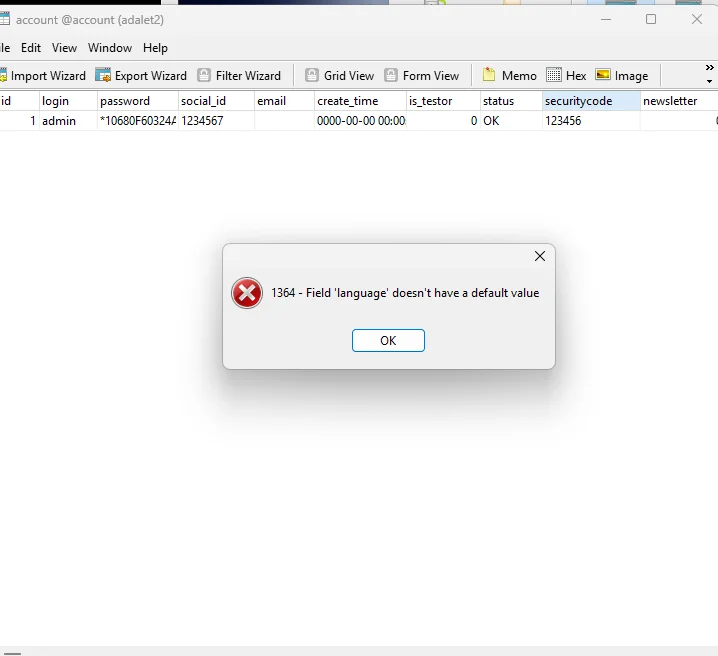Open the Export Wizard tool
Viewport: 718px width, 656px height.
click(141, 75)
